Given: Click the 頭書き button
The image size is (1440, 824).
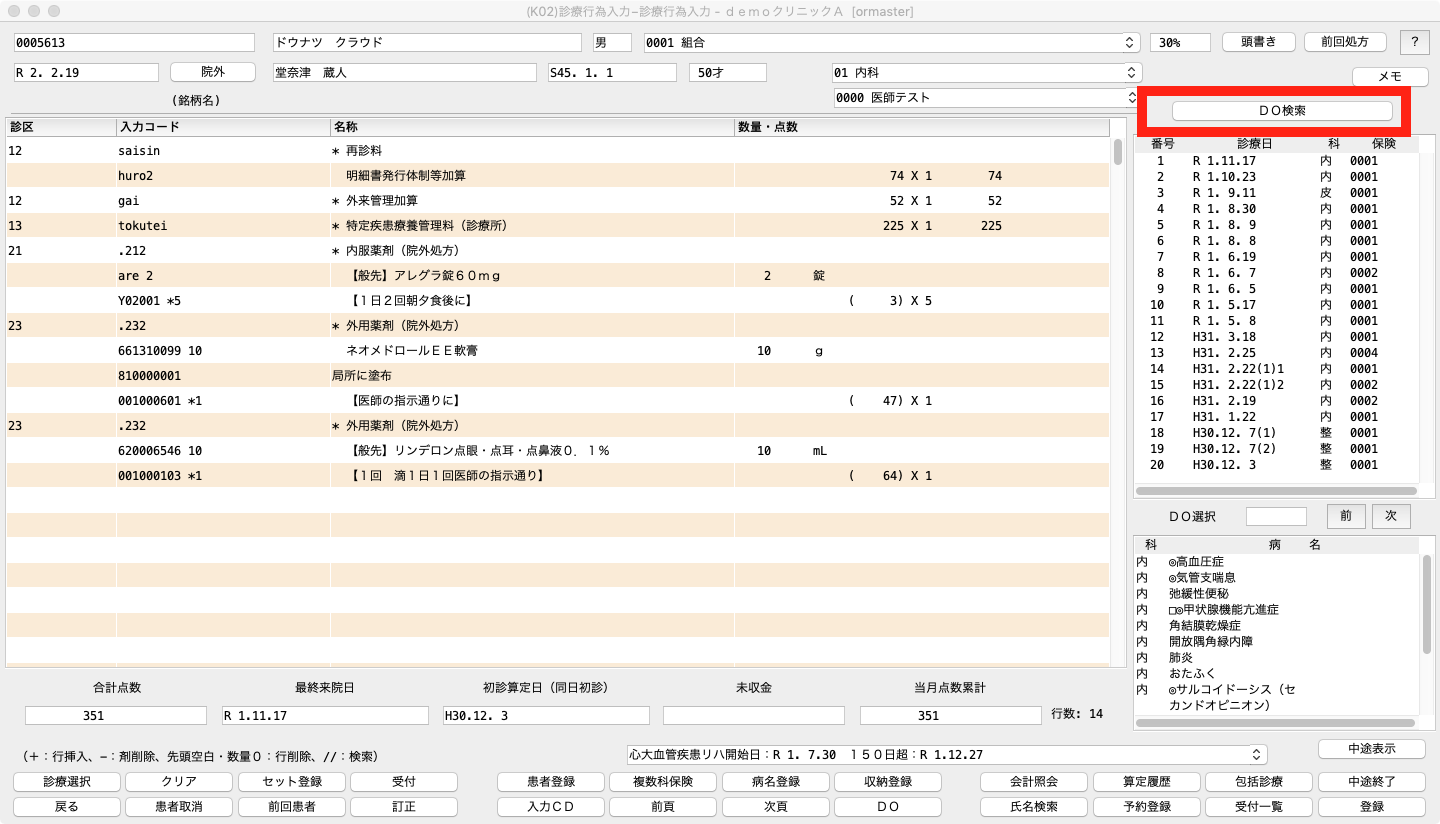Looking at the screenshot, I should click(x=1259, y=42).
